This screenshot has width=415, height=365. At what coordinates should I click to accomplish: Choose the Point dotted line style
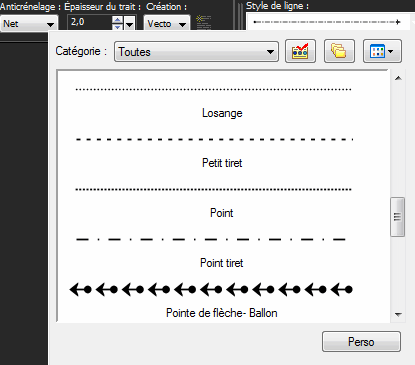click(213, 201)
